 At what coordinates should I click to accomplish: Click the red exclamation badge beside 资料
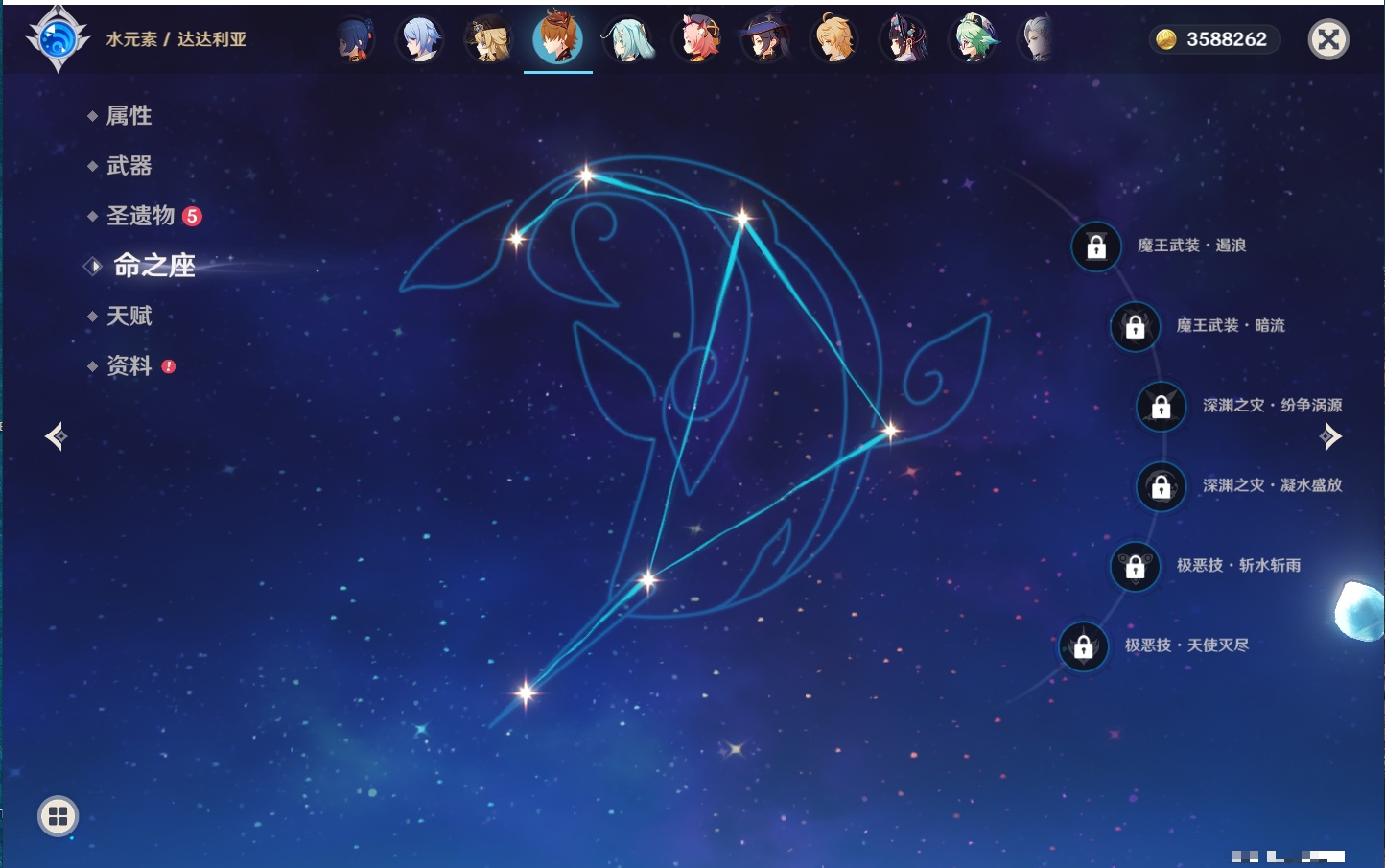coord(169,366)
